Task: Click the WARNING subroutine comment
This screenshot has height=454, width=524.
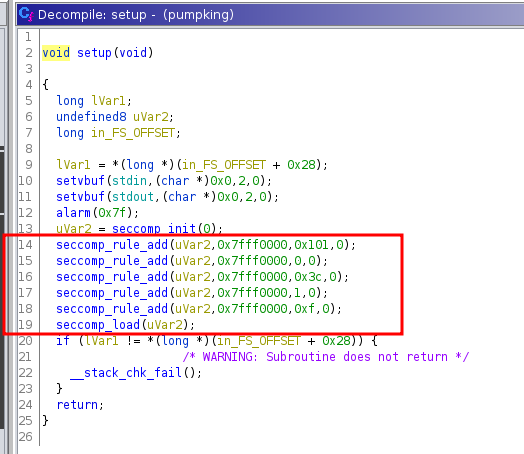Action: coord(326,357)
